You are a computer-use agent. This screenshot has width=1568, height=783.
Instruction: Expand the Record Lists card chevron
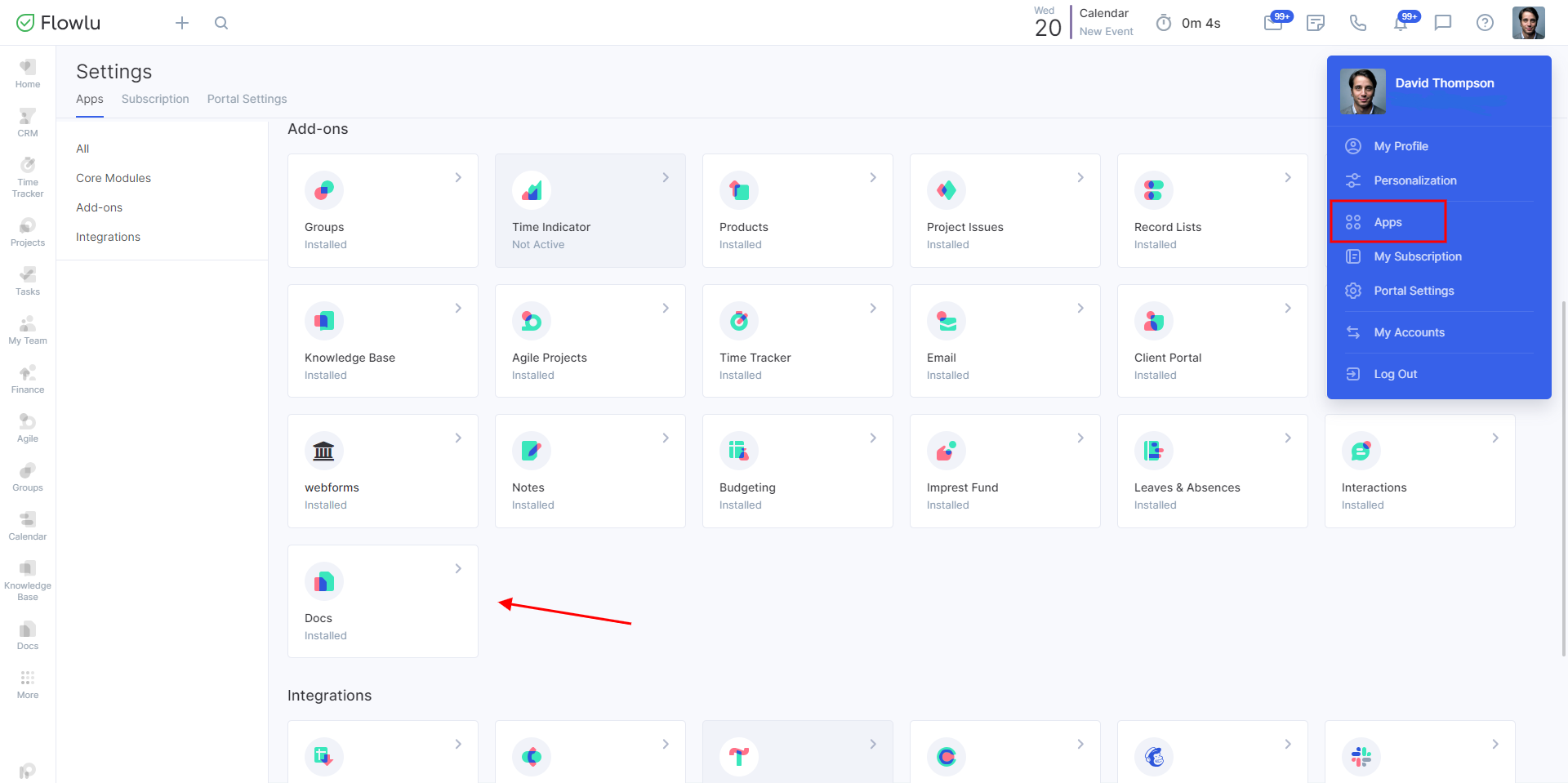point(1288,177)
